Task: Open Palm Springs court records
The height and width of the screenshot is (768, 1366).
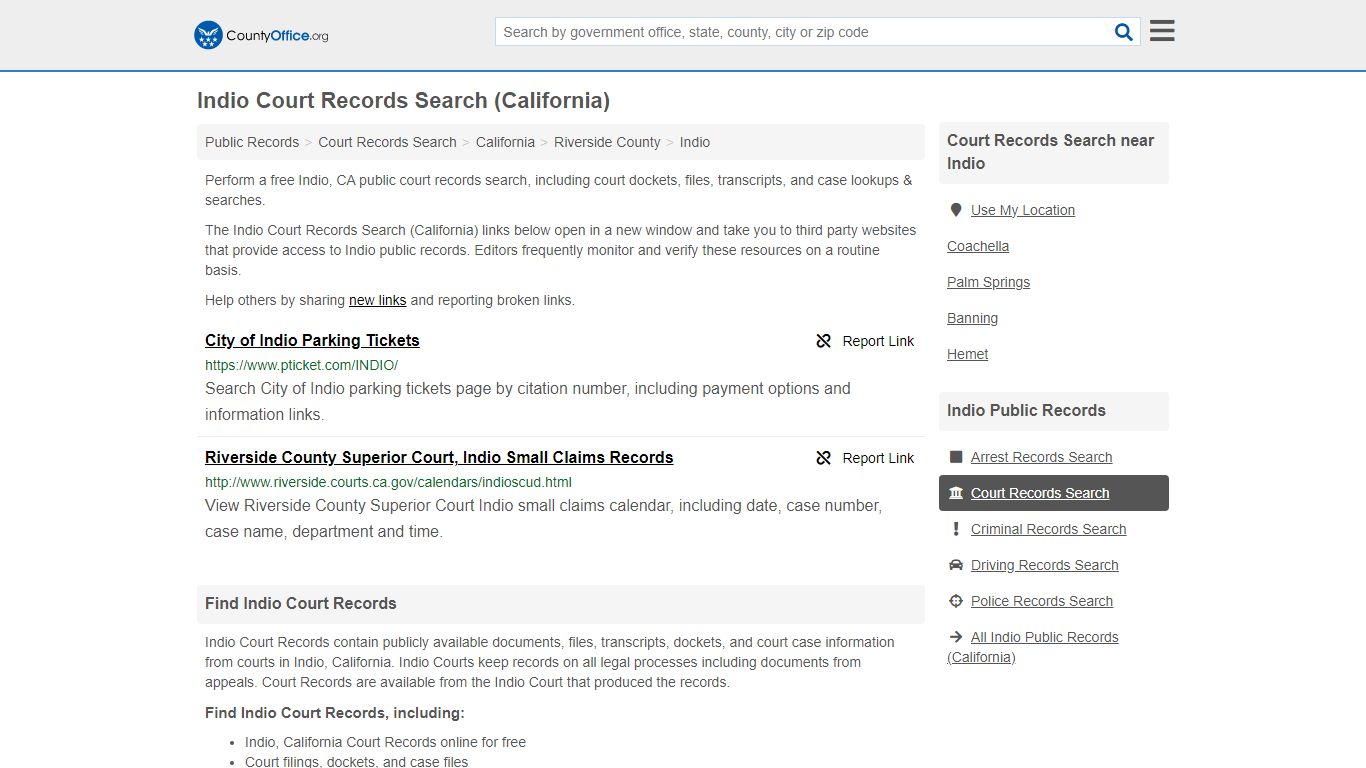Action: [988, 282]
